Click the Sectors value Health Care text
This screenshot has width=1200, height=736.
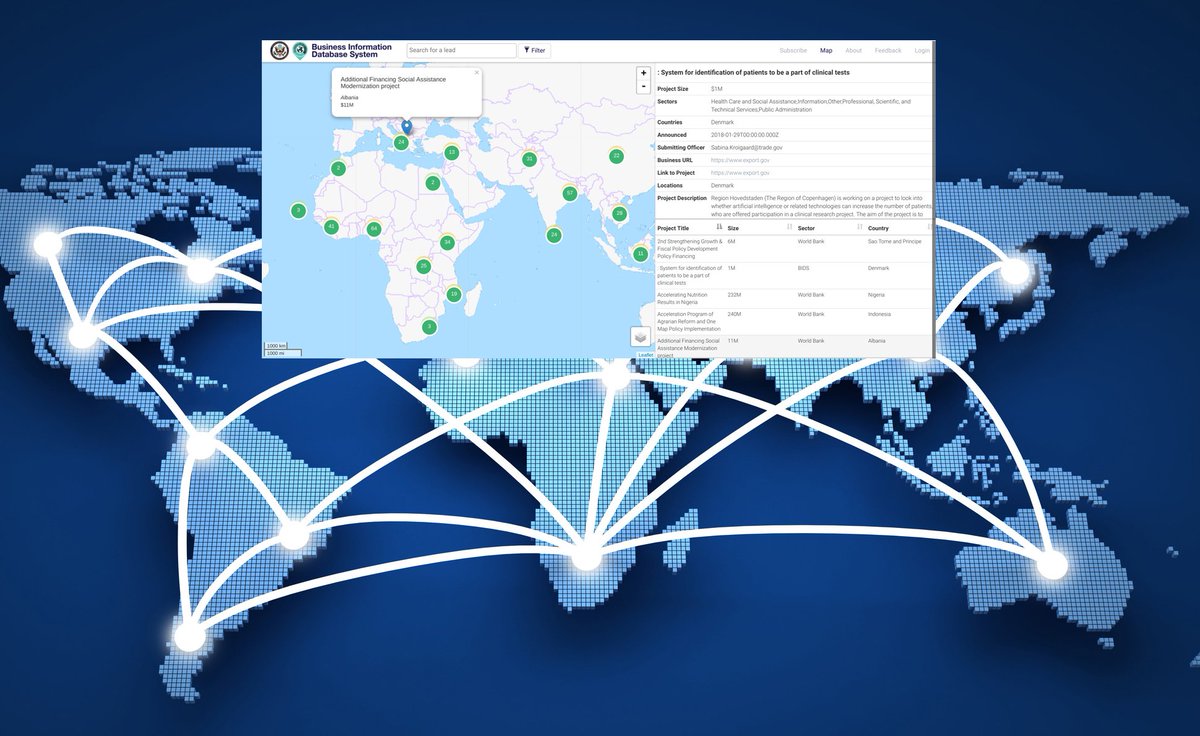[x=811, y=105]
